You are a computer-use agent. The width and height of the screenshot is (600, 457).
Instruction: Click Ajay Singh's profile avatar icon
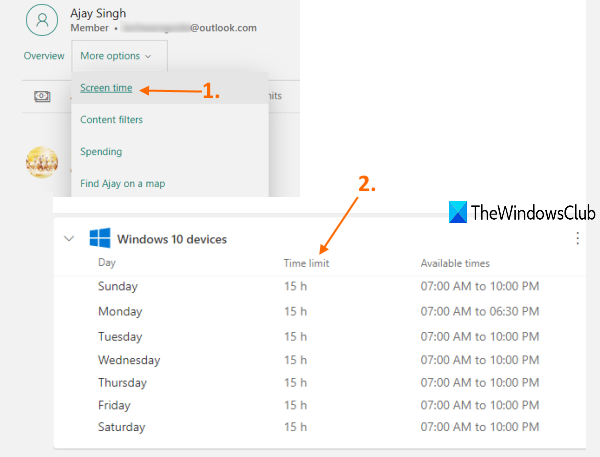point(42,20)
